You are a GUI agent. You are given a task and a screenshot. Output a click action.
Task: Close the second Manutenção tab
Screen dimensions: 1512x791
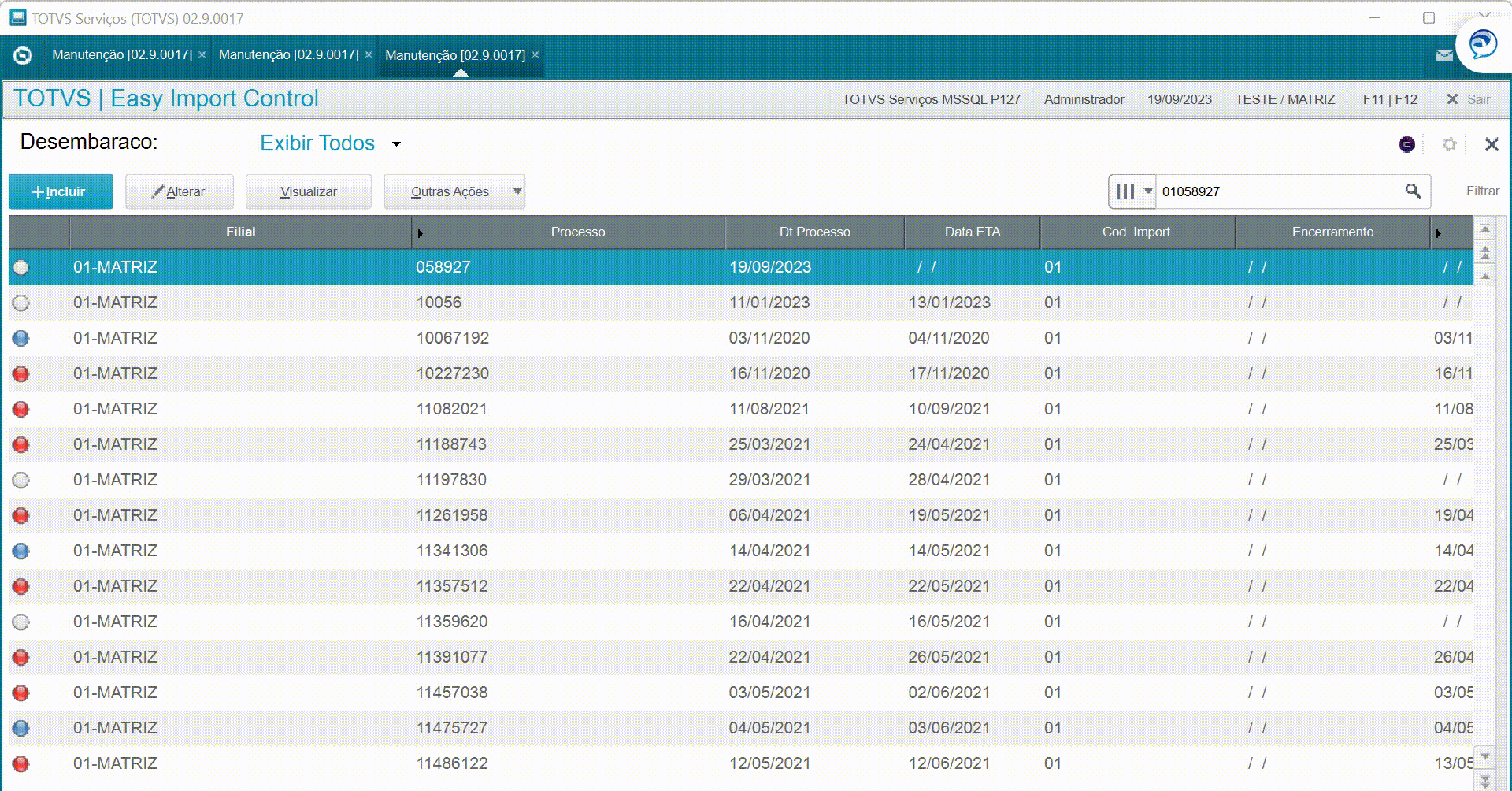coord(369,54)
